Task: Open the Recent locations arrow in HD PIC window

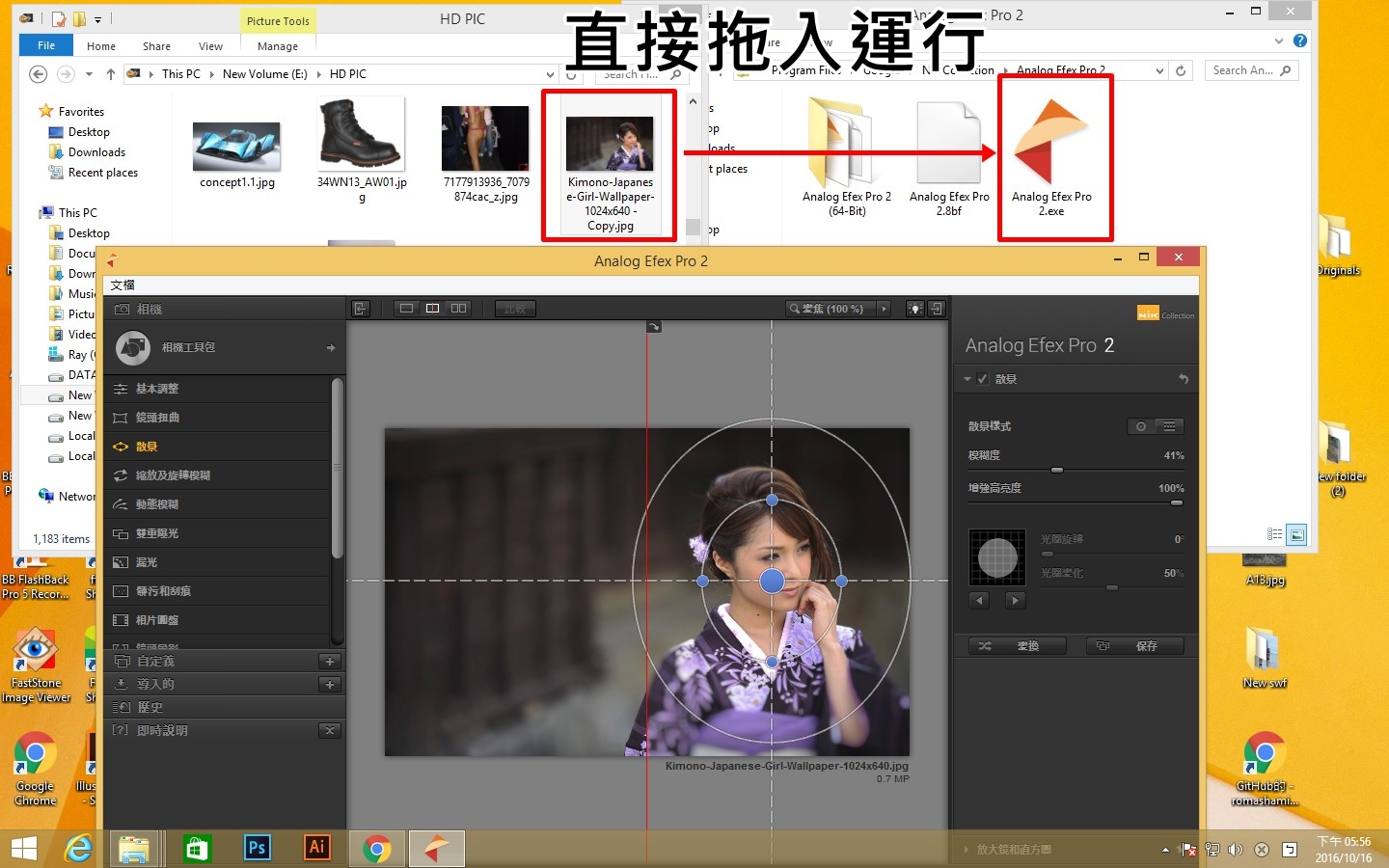Action: [x=89, y=74]
